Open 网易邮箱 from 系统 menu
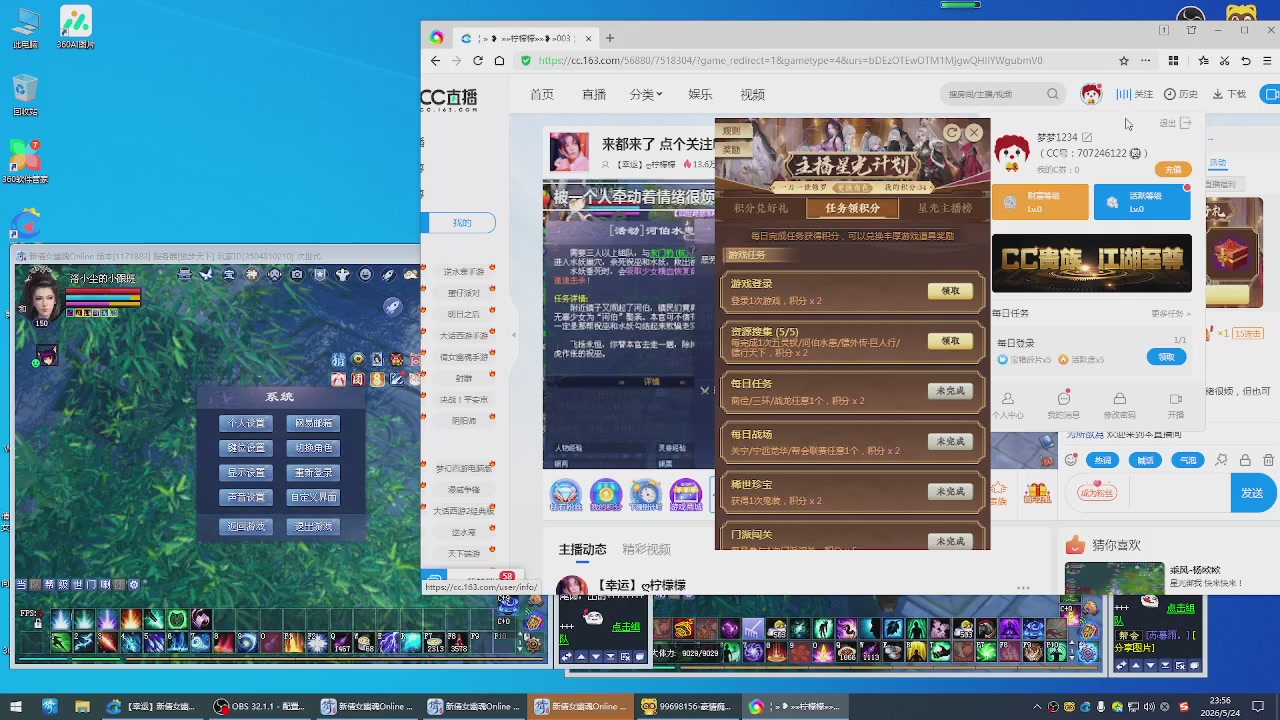Viewport: 1280px width, 720px height. pyautogui.click(x=313, y=423)
